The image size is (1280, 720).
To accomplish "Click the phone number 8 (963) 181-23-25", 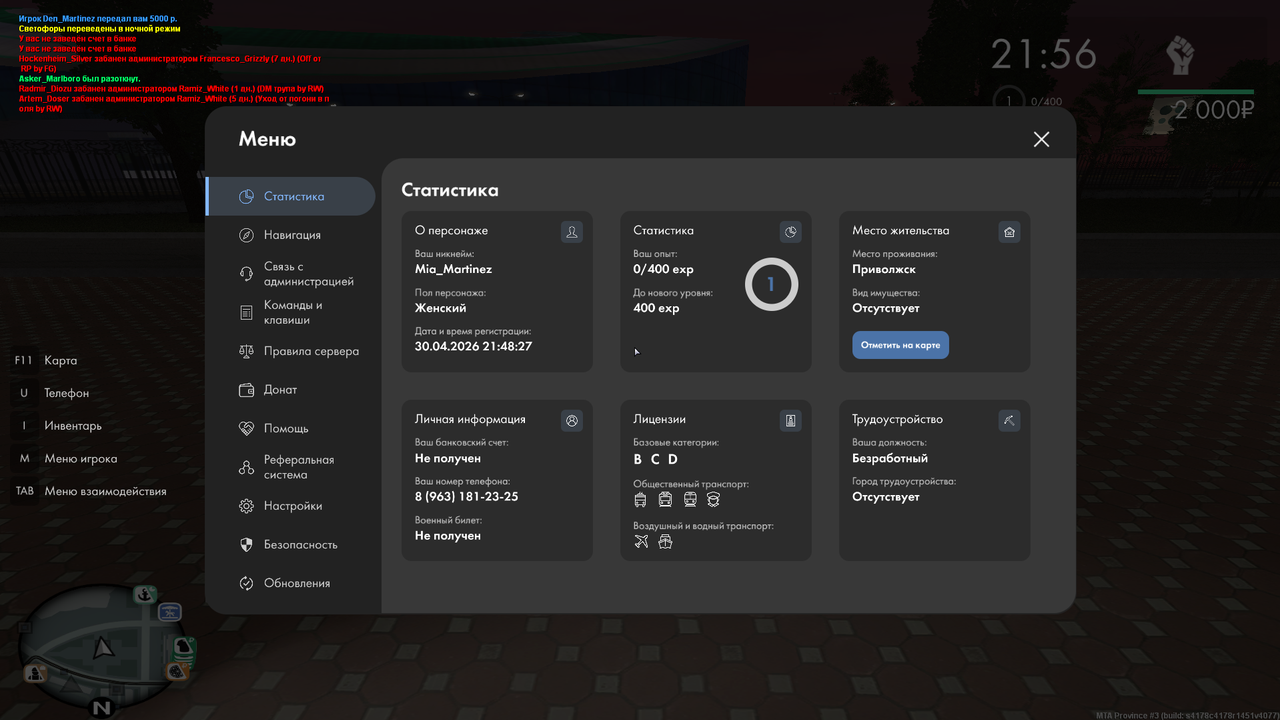I will tap(467, 497).
